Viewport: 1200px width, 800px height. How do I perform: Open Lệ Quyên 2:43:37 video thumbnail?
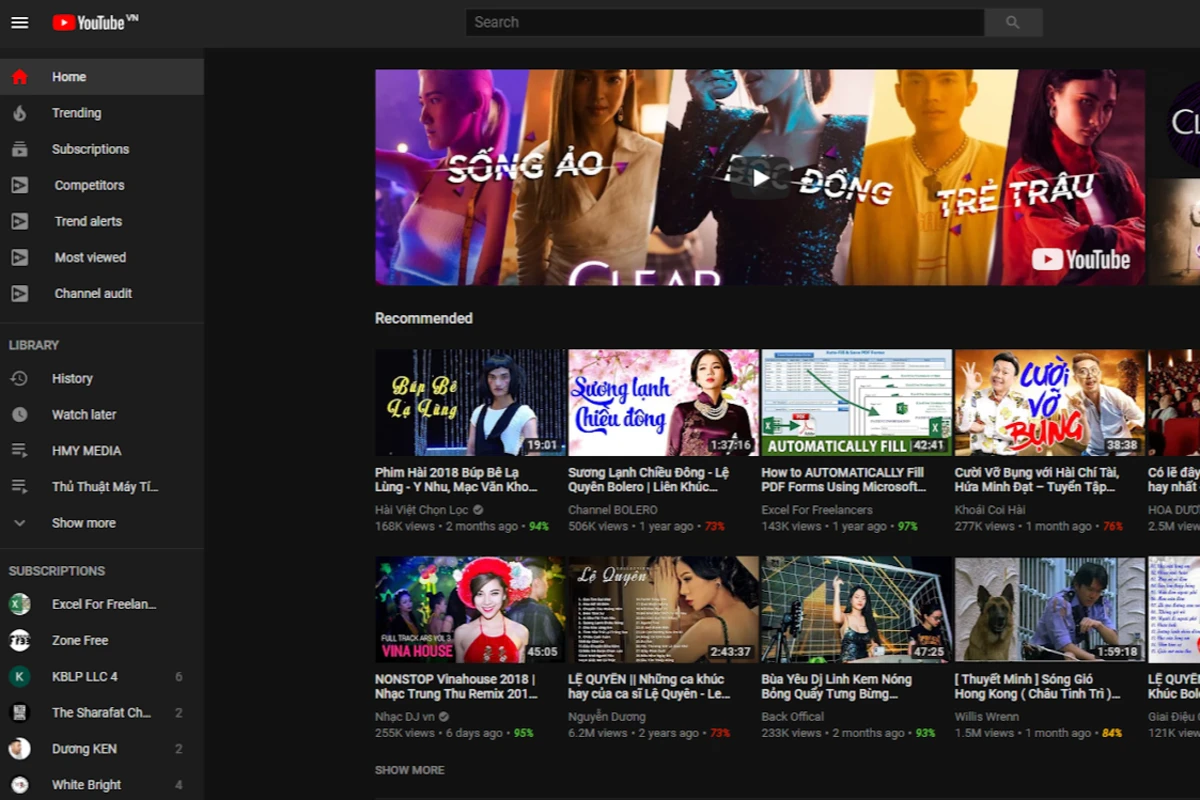coord(663,609)
